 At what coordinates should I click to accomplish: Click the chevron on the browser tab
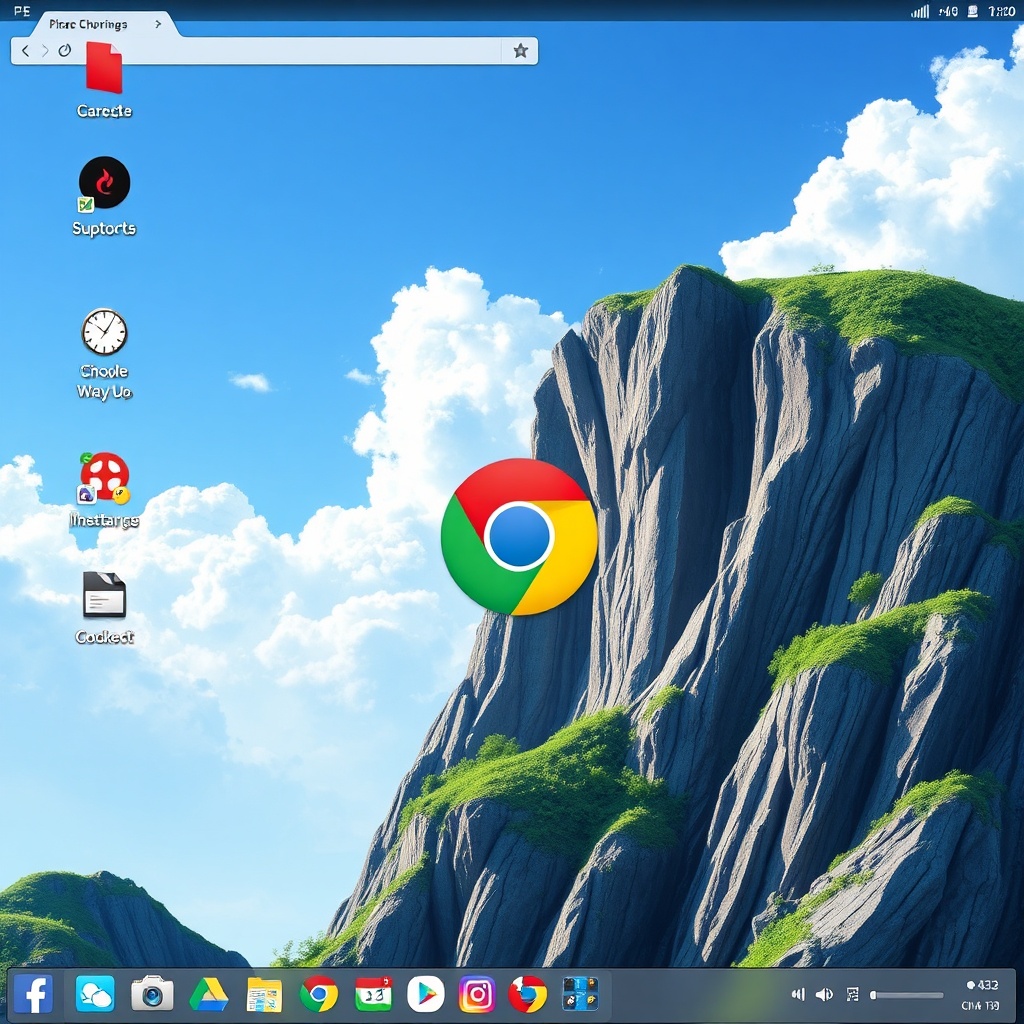click(158, 24)
